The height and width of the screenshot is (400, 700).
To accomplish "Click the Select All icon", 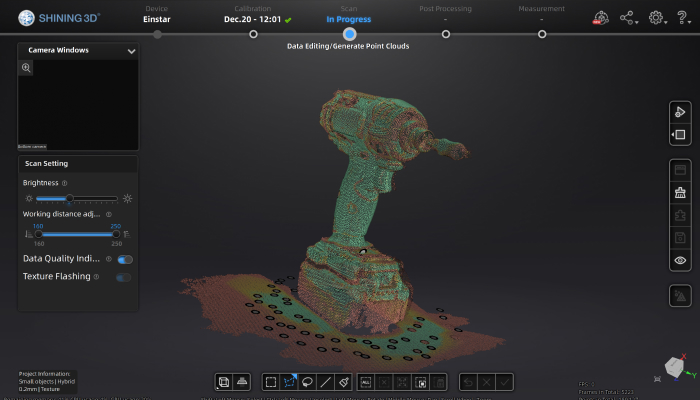I will (x=366, y=382).
